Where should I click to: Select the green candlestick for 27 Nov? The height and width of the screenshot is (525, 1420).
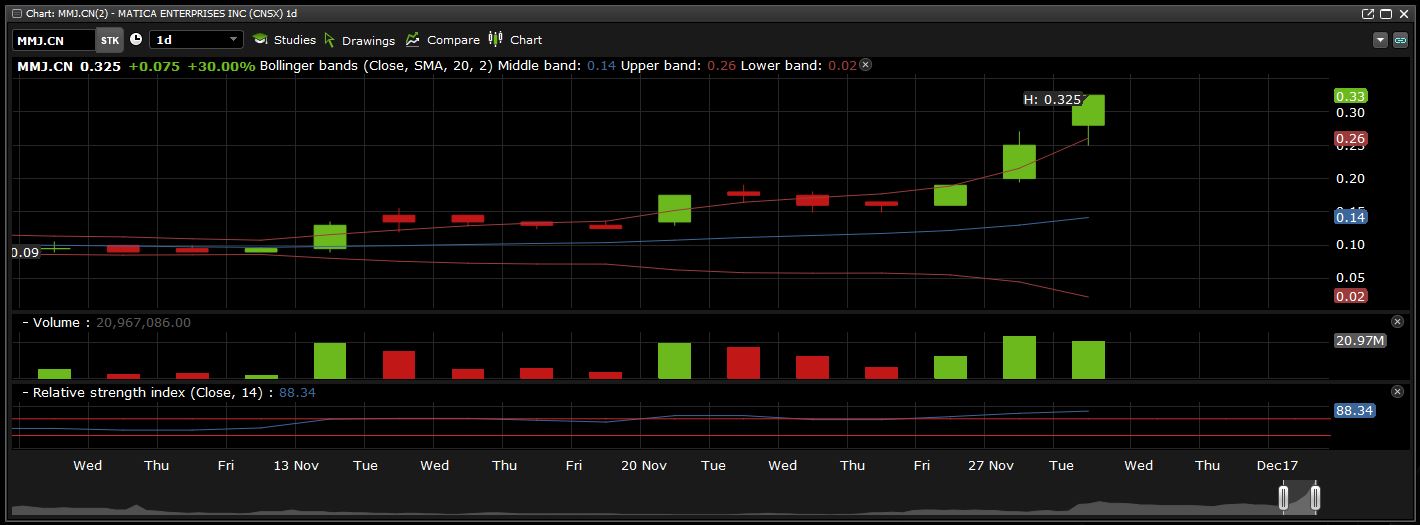tap(1019, 161)
